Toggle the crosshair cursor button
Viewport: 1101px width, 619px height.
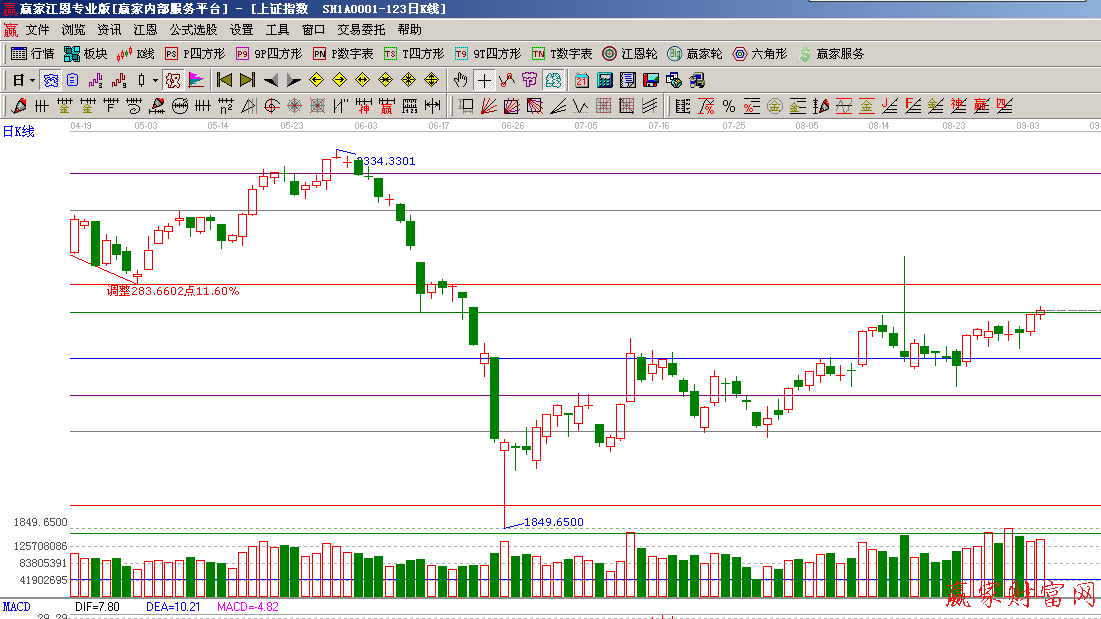pos(484,80)
